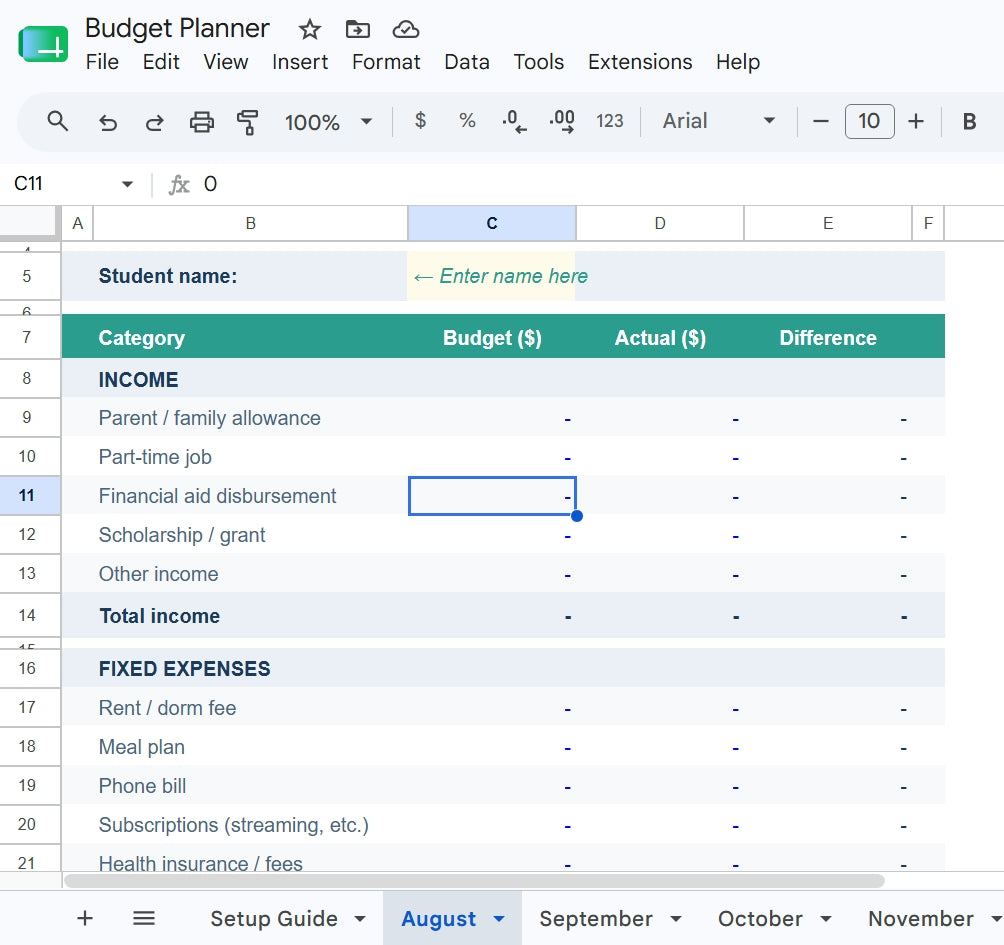Image resolution: width=1004 pixels, height=945 pixels.
Task: Open the Name box dropdown arrow
Action: [x=127, y=184]
